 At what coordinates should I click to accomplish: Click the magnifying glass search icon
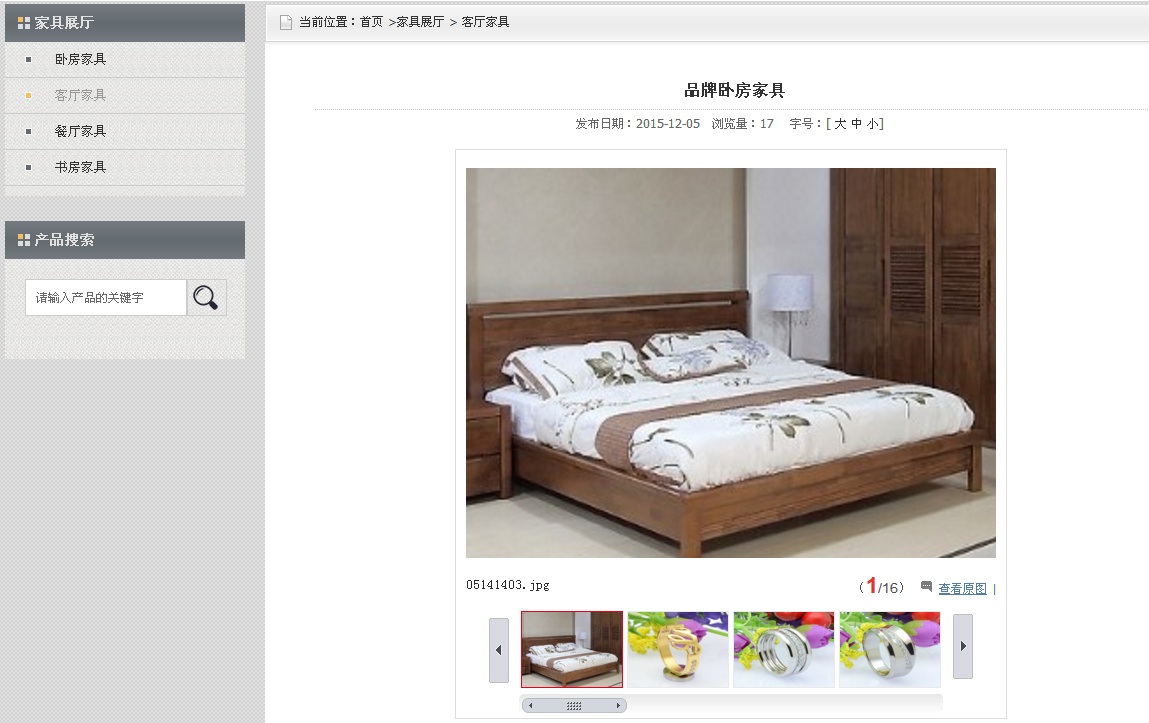point(206,297)
